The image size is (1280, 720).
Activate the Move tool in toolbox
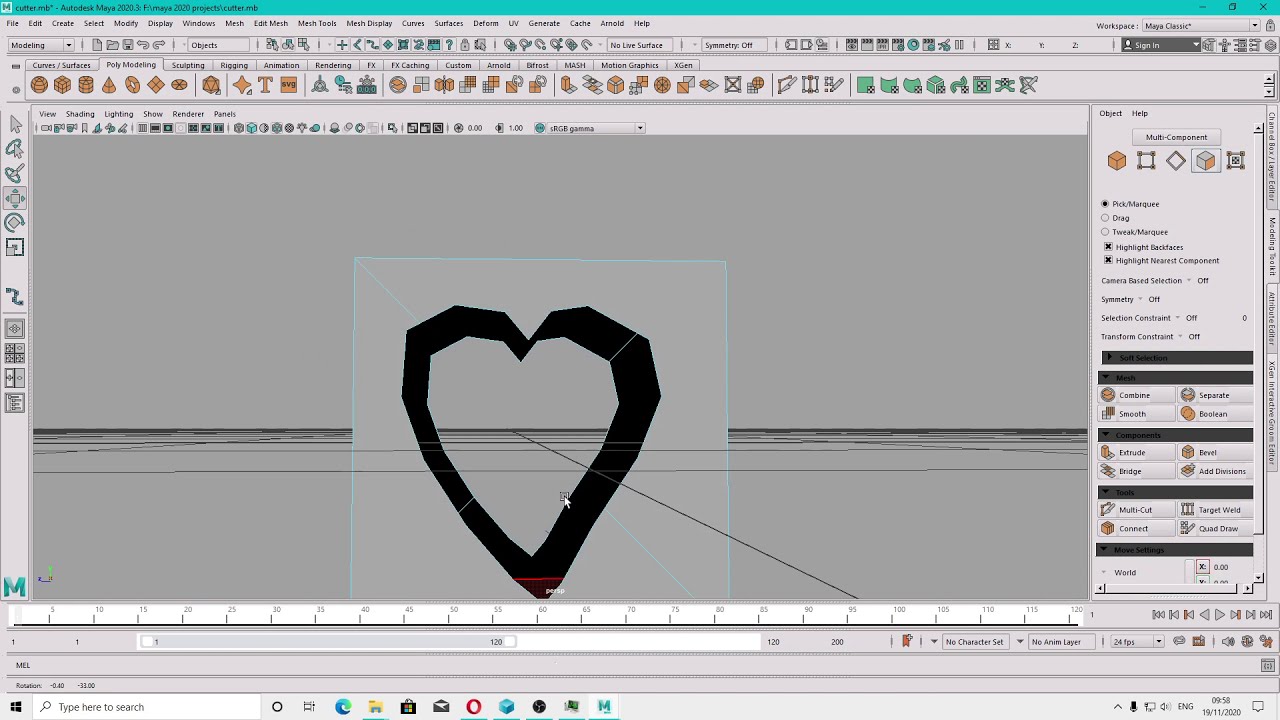[15, 198]
